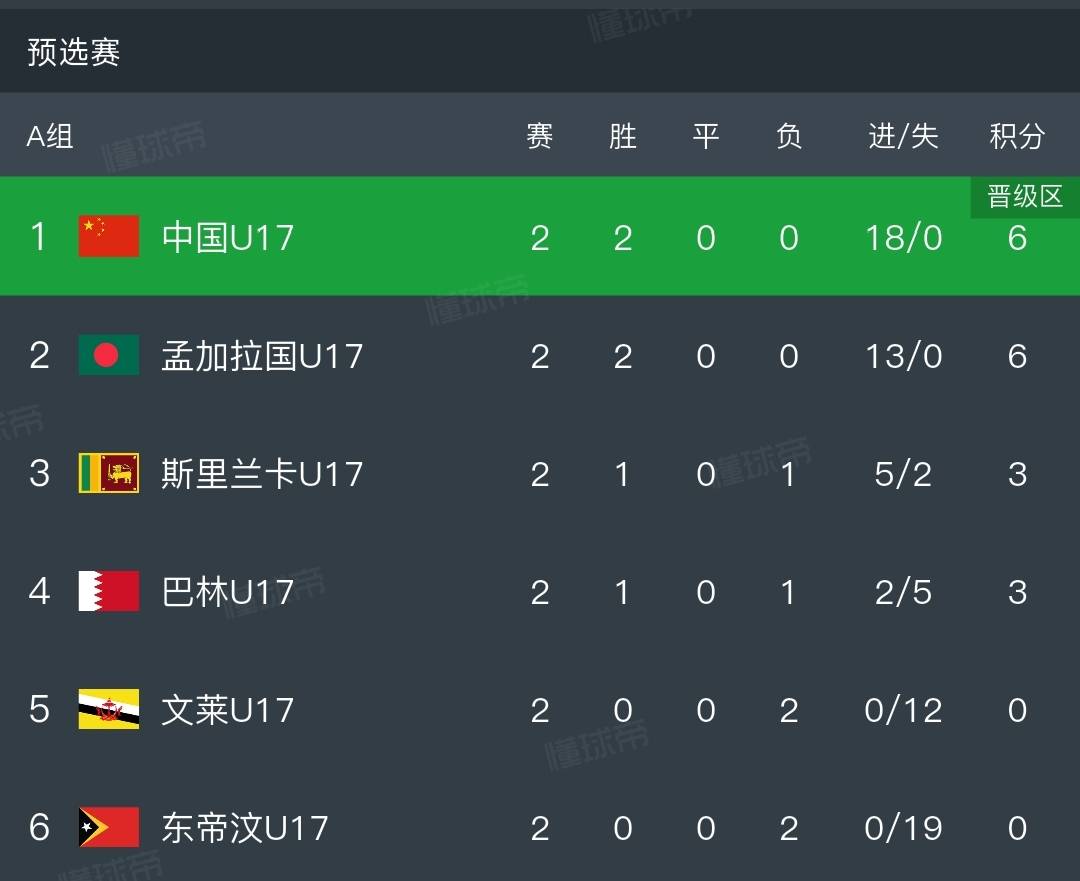Tap the Sri Lanka flag icon
Screen dimensions: 1080x881
click(x=109, y=473)
